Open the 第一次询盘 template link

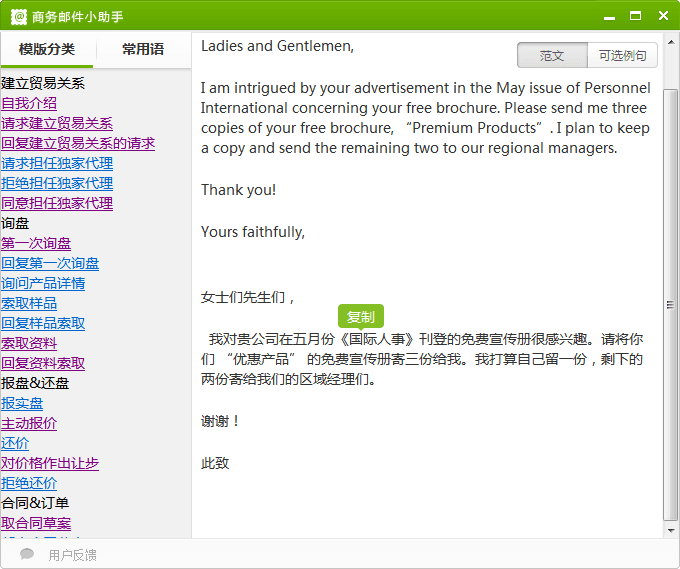36,243
